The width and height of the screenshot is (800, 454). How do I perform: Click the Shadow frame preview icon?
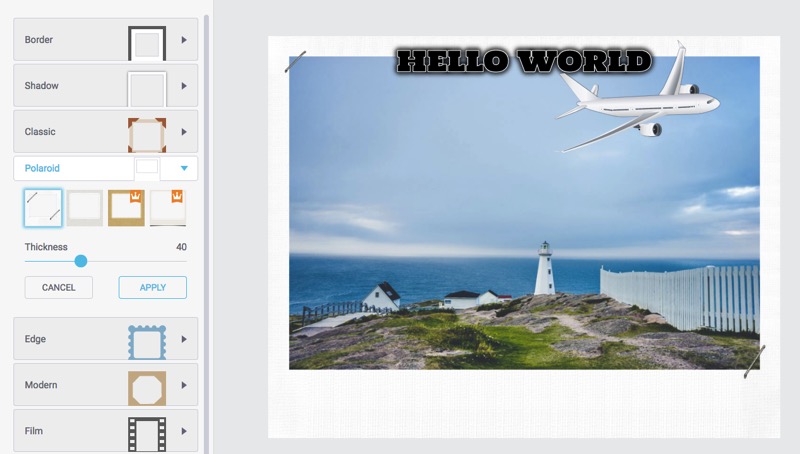point(147,89)
